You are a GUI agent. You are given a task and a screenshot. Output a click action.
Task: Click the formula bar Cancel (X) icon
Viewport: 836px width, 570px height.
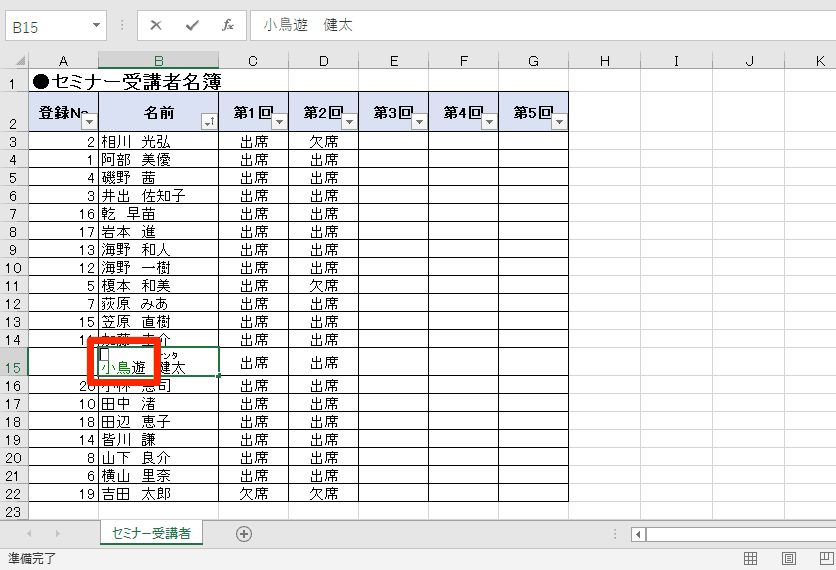(156, 25)
